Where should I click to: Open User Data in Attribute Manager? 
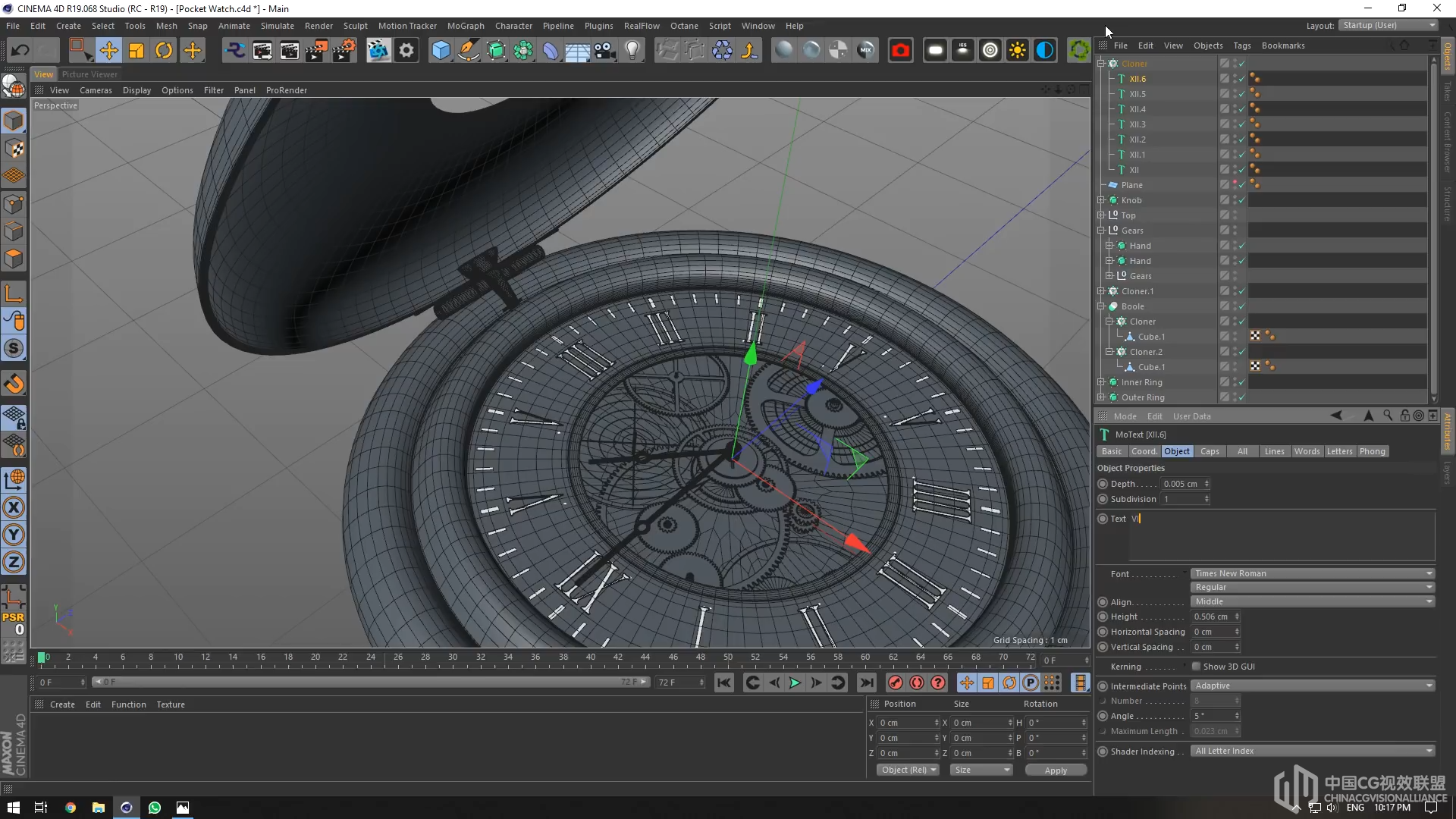[1191, 416]
